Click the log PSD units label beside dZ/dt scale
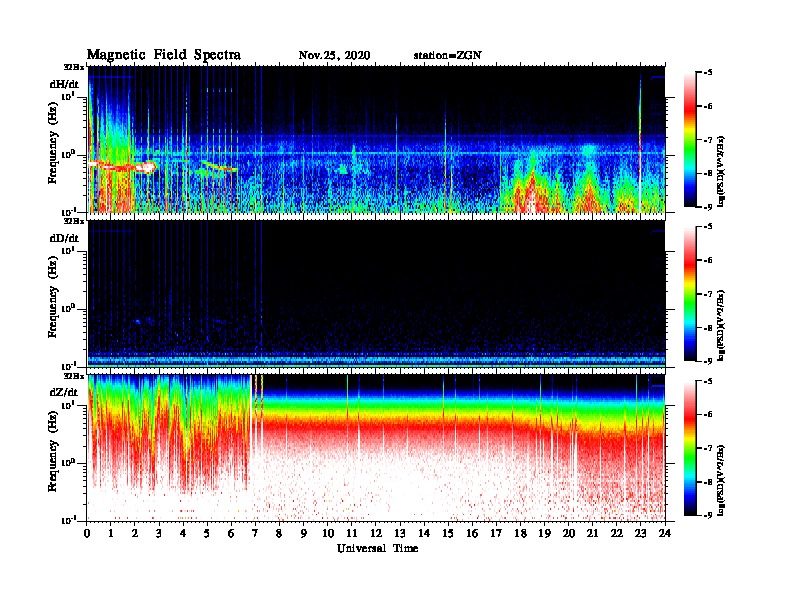Screen dimensions: 792x612 coord(721,480)
